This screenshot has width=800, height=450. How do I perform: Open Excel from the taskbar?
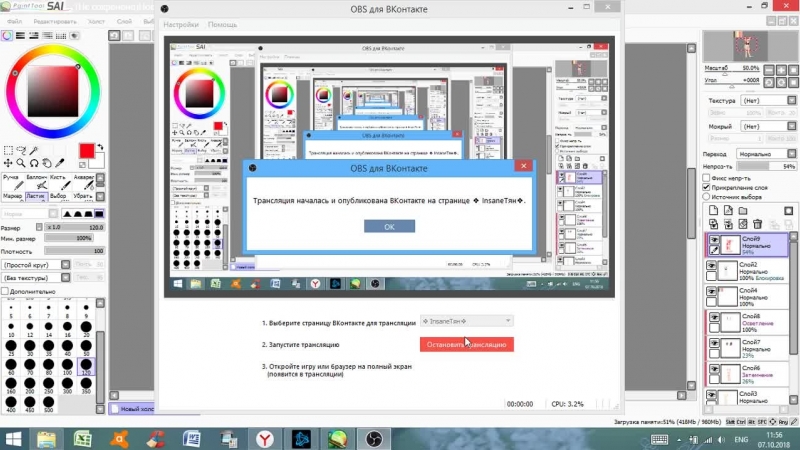tap(82, 439)
